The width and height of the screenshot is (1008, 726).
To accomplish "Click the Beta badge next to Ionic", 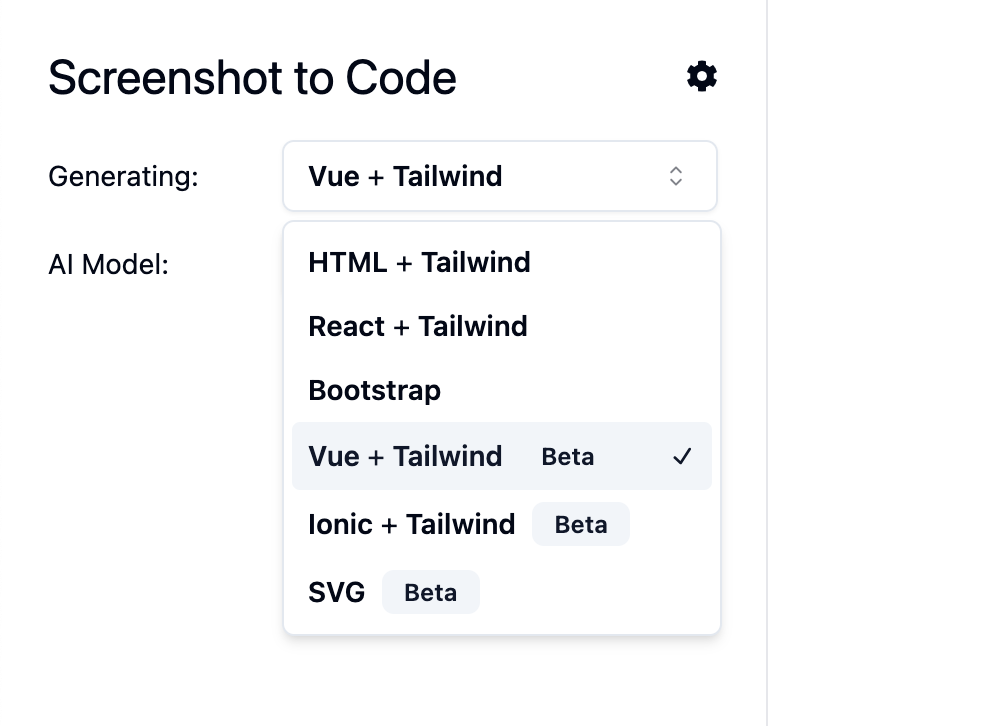I will tap(580, 524).
